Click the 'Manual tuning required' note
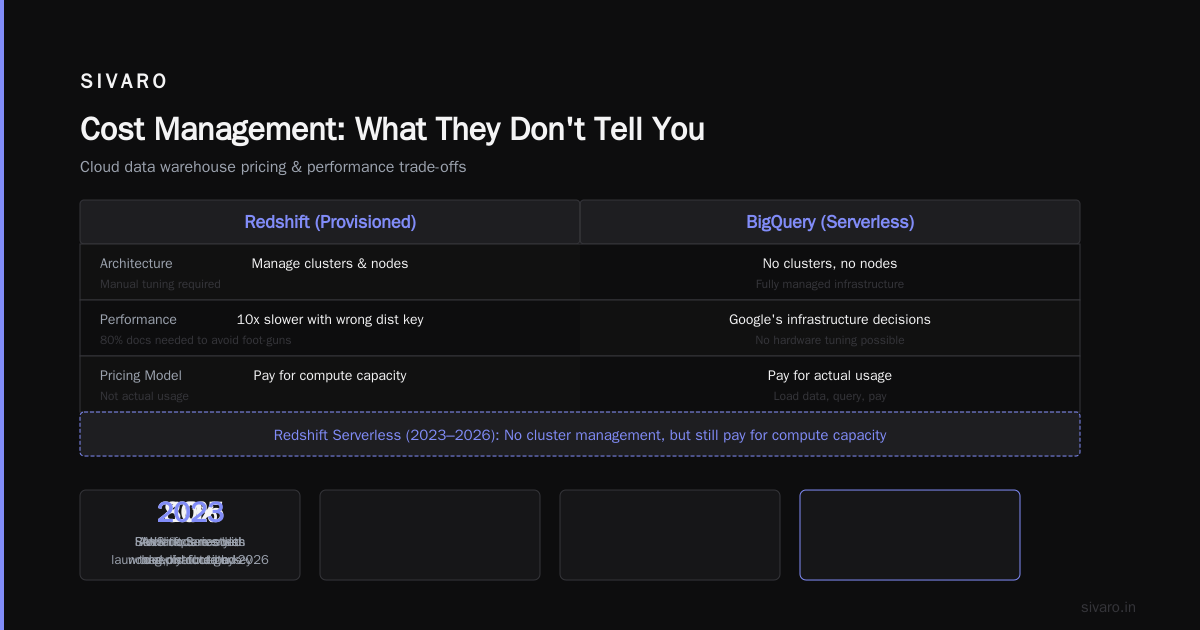Viewport: 1200px width, 630px height. (160, 284)
